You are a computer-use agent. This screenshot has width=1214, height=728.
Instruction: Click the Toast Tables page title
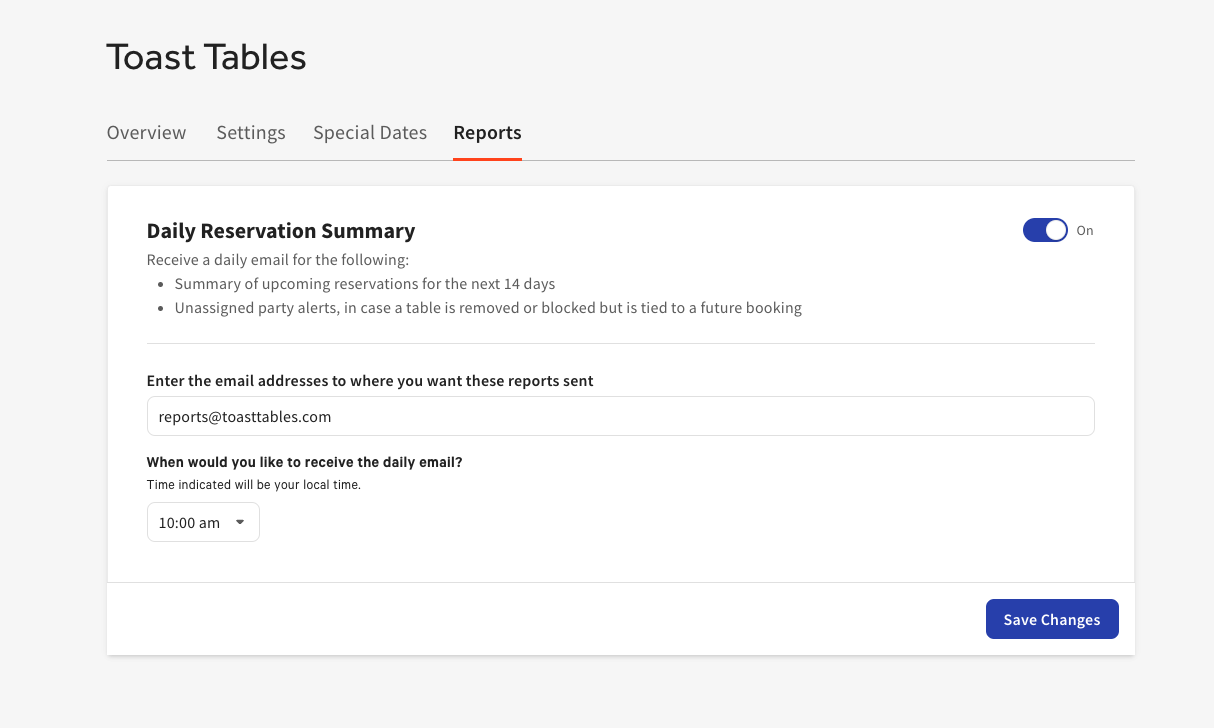pos(206,57)
